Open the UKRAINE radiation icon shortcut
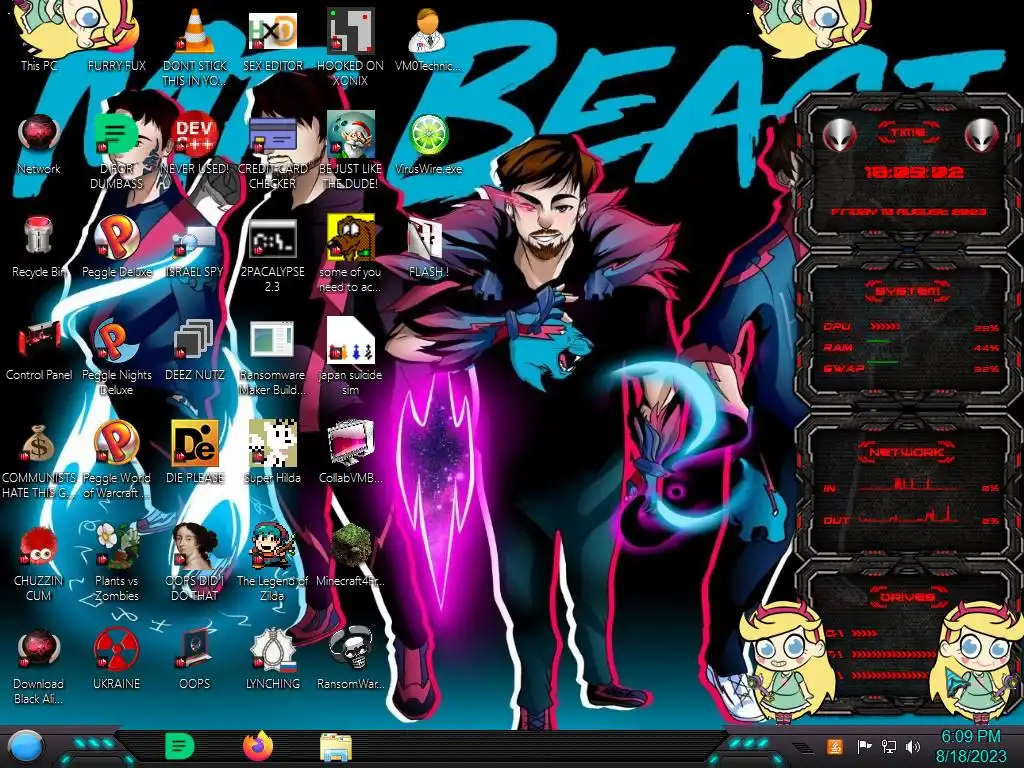This screenshot has height=768, width=1024. pyautogui.click(x=116, y=658)
